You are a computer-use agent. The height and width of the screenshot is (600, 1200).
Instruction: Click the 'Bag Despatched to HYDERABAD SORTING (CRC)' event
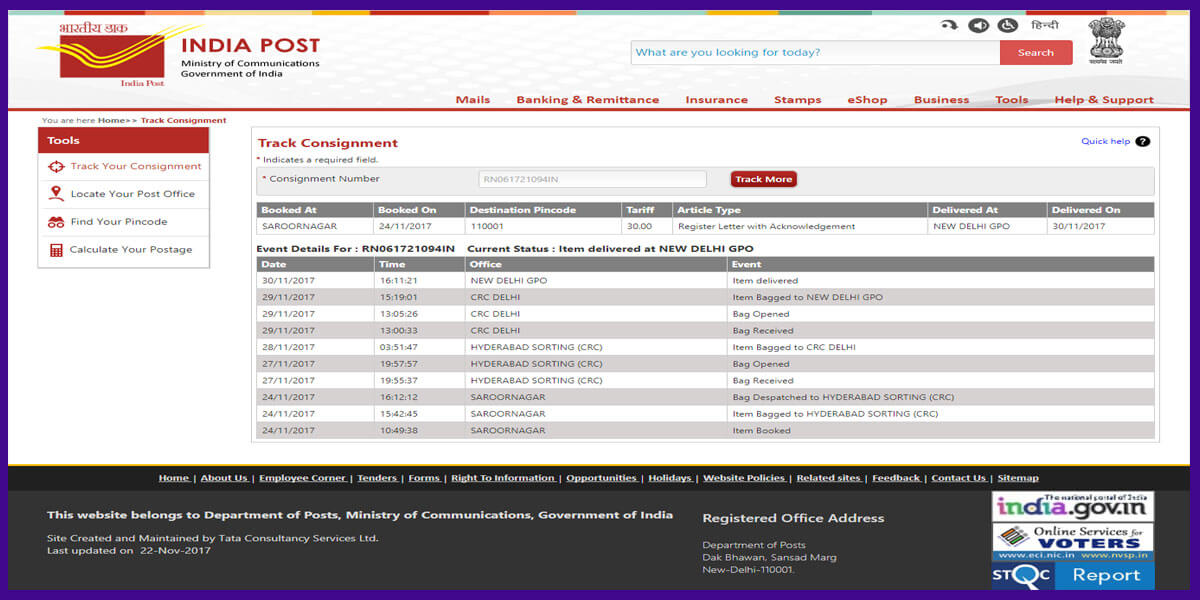pos(843,397)
